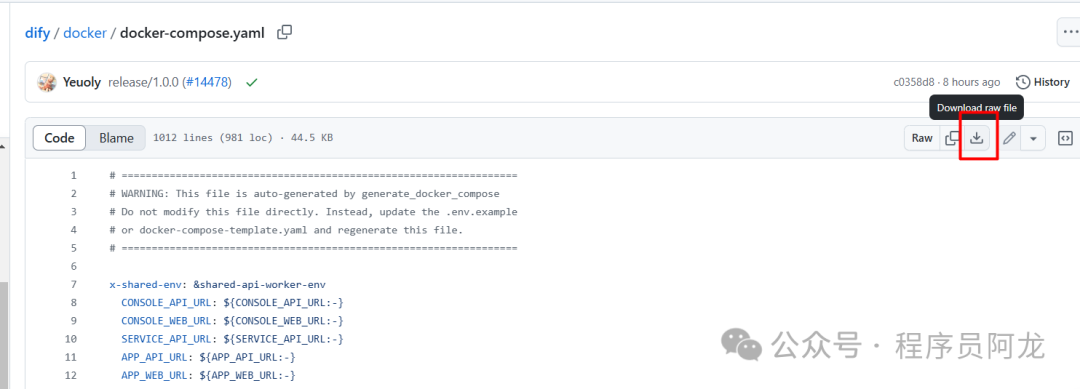Copy file path icon next to docker-compose.yaml

284,32
